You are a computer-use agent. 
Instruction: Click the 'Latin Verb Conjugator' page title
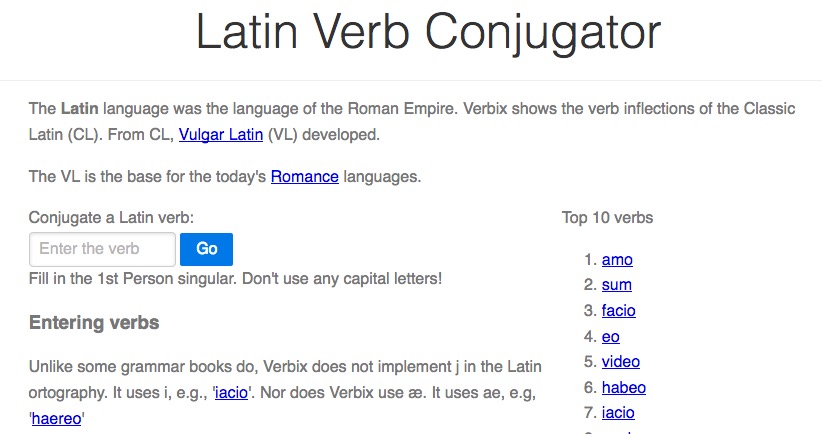[x=428, y=32]
